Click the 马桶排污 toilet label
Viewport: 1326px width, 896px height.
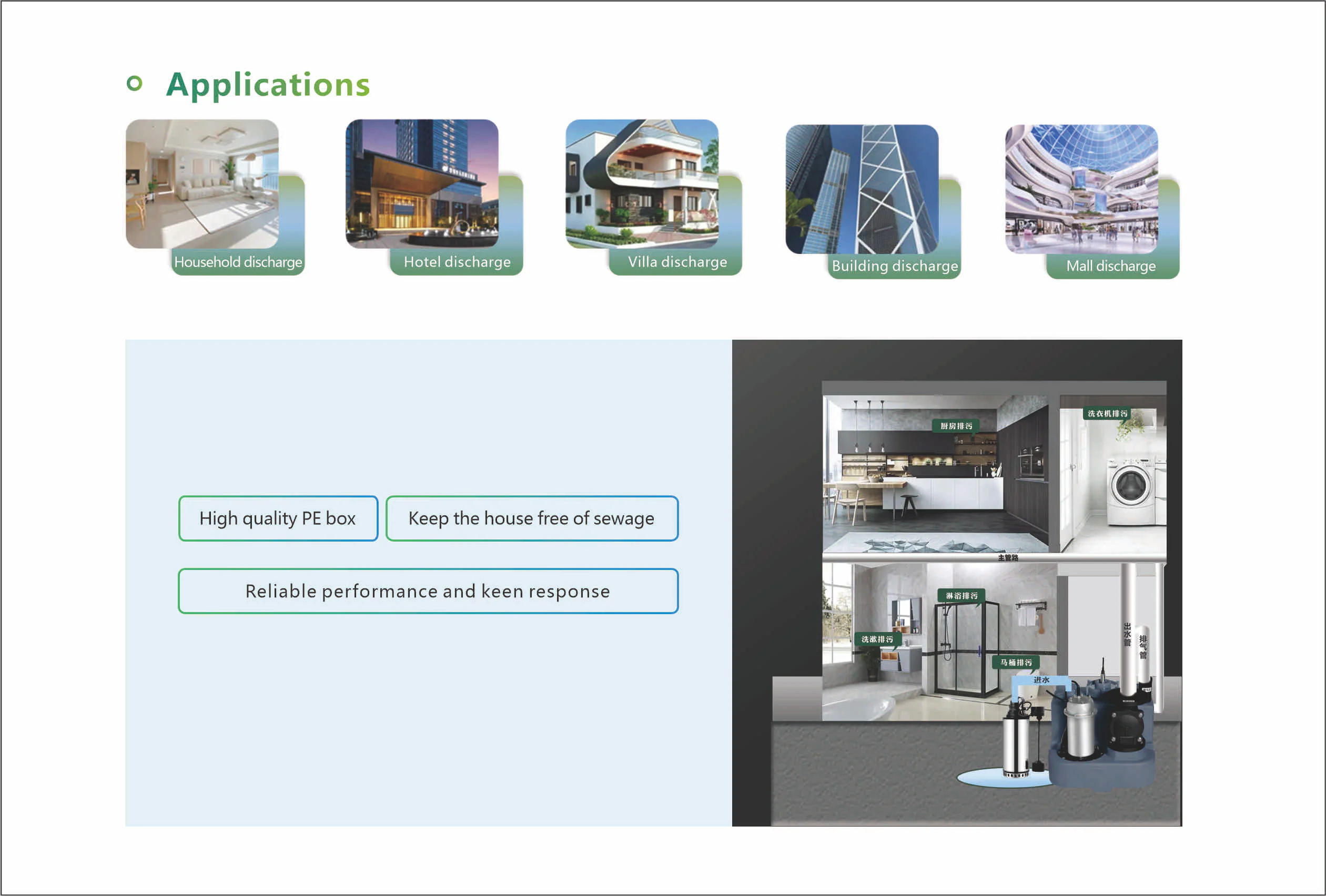coord(1016,663)
